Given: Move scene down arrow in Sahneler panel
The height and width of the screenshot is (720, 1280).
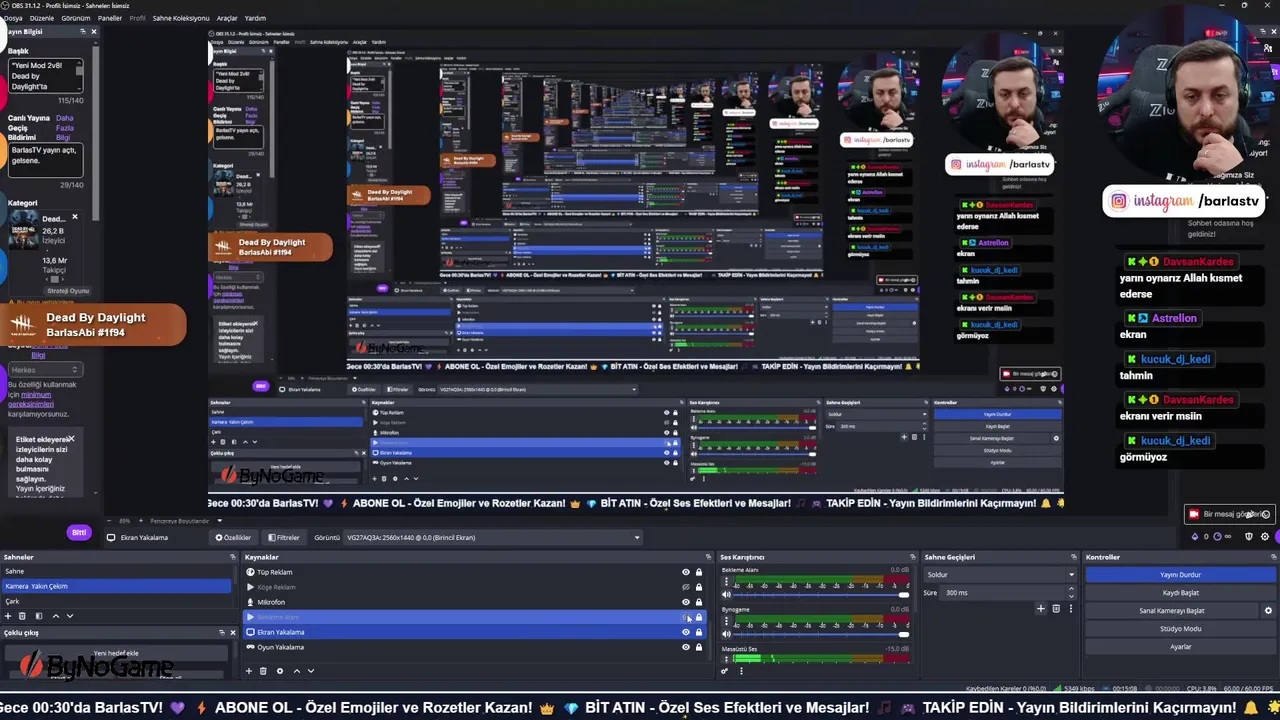Looking at the screenshot, I should click(70, 616).
